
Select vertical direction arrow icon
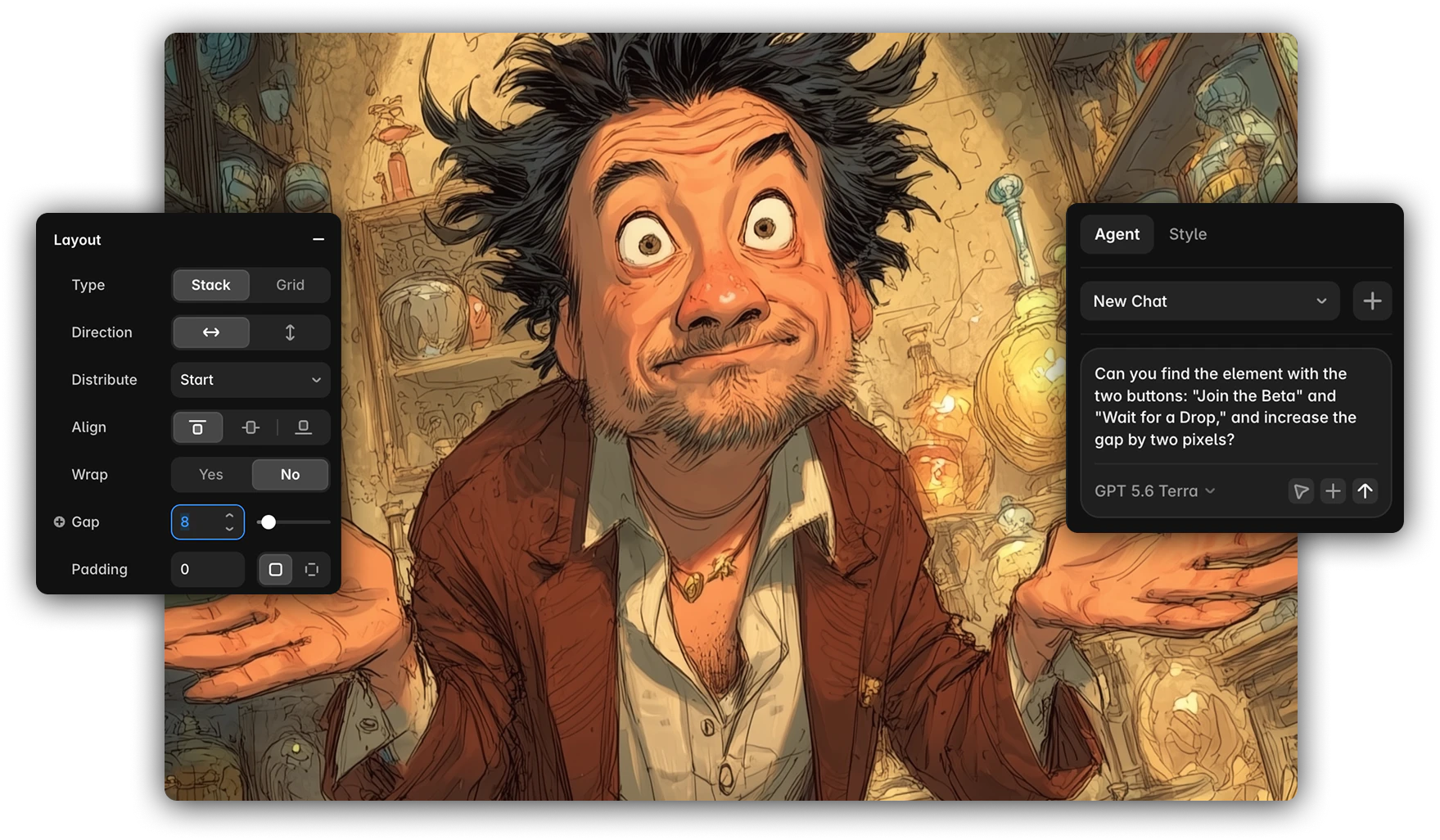click(290, 332)
